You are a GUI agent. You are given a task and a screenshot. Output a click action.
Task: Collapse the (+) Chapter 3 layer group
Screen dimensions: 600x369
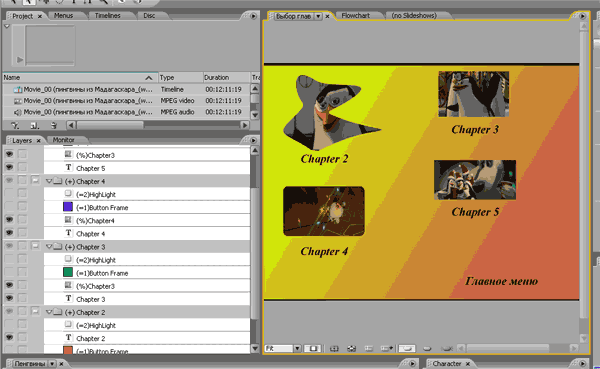[49, 247]
